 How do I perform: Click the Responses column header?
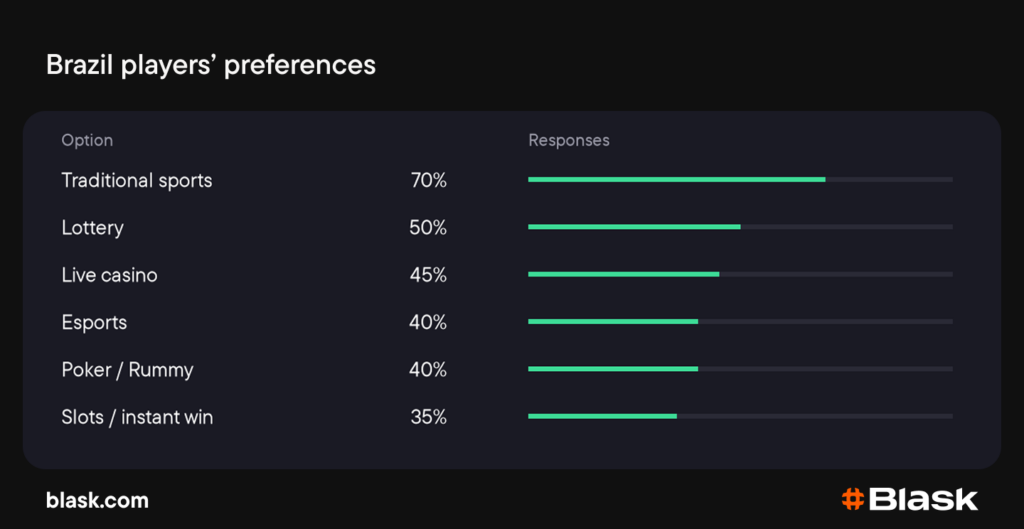(569, 140)
